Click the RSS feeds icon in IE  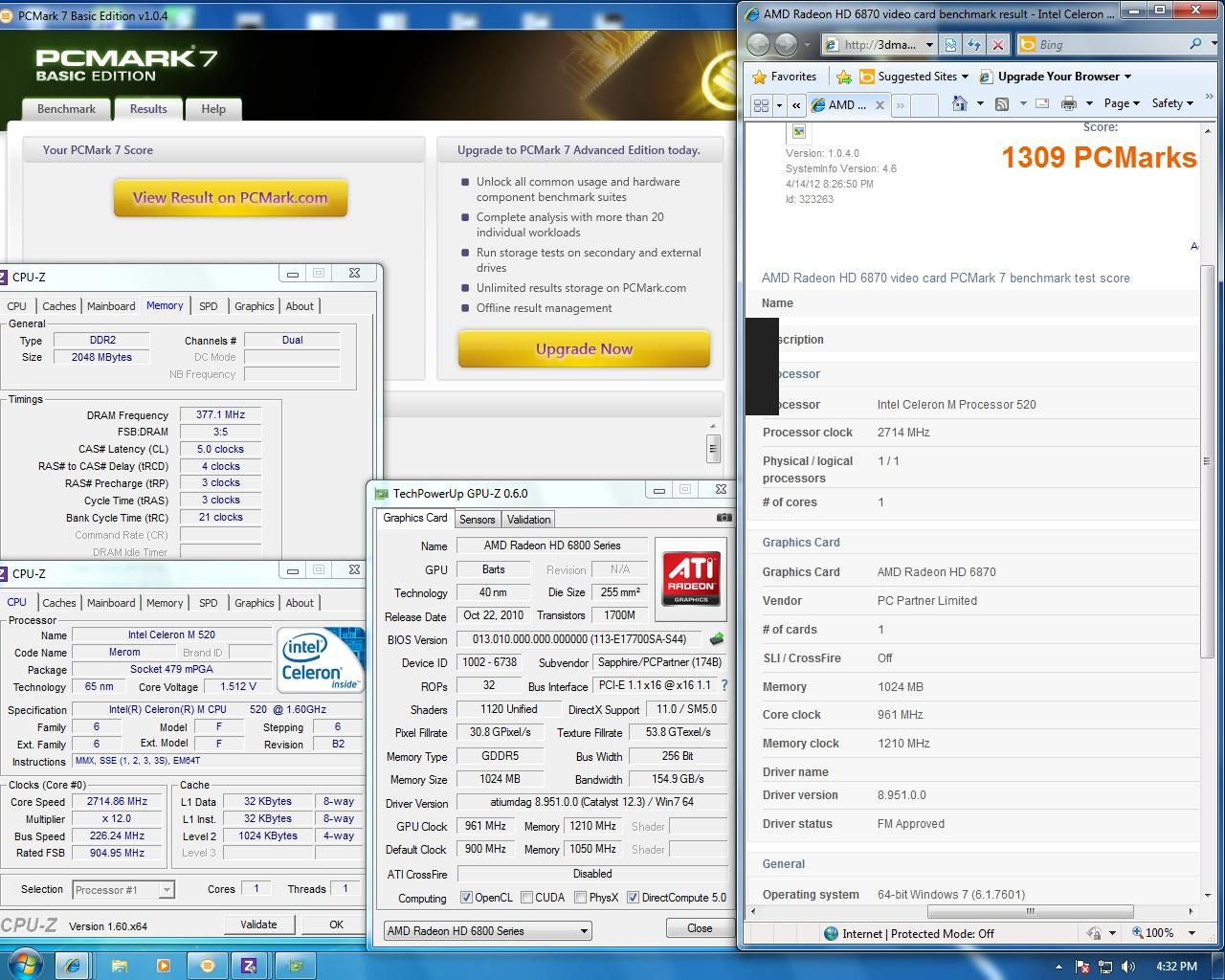pyautogui.click(x=1002, y=103)
